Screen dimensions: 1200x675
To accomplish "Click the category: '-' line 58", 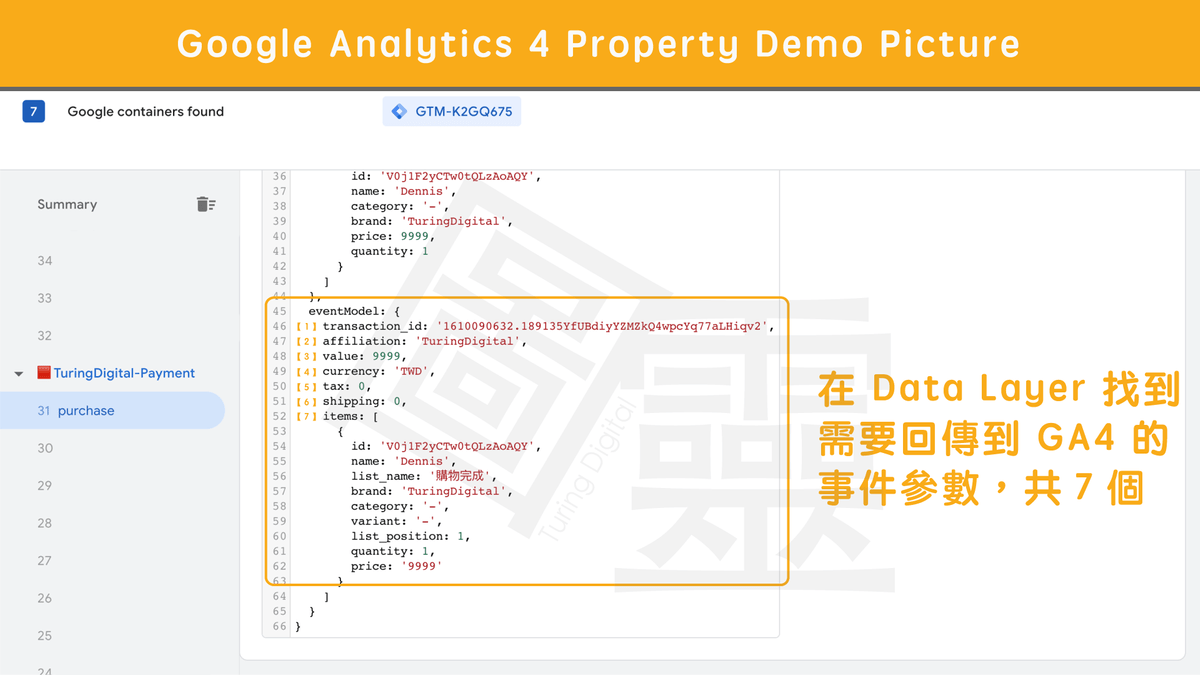I will click(x=400, y=506).
